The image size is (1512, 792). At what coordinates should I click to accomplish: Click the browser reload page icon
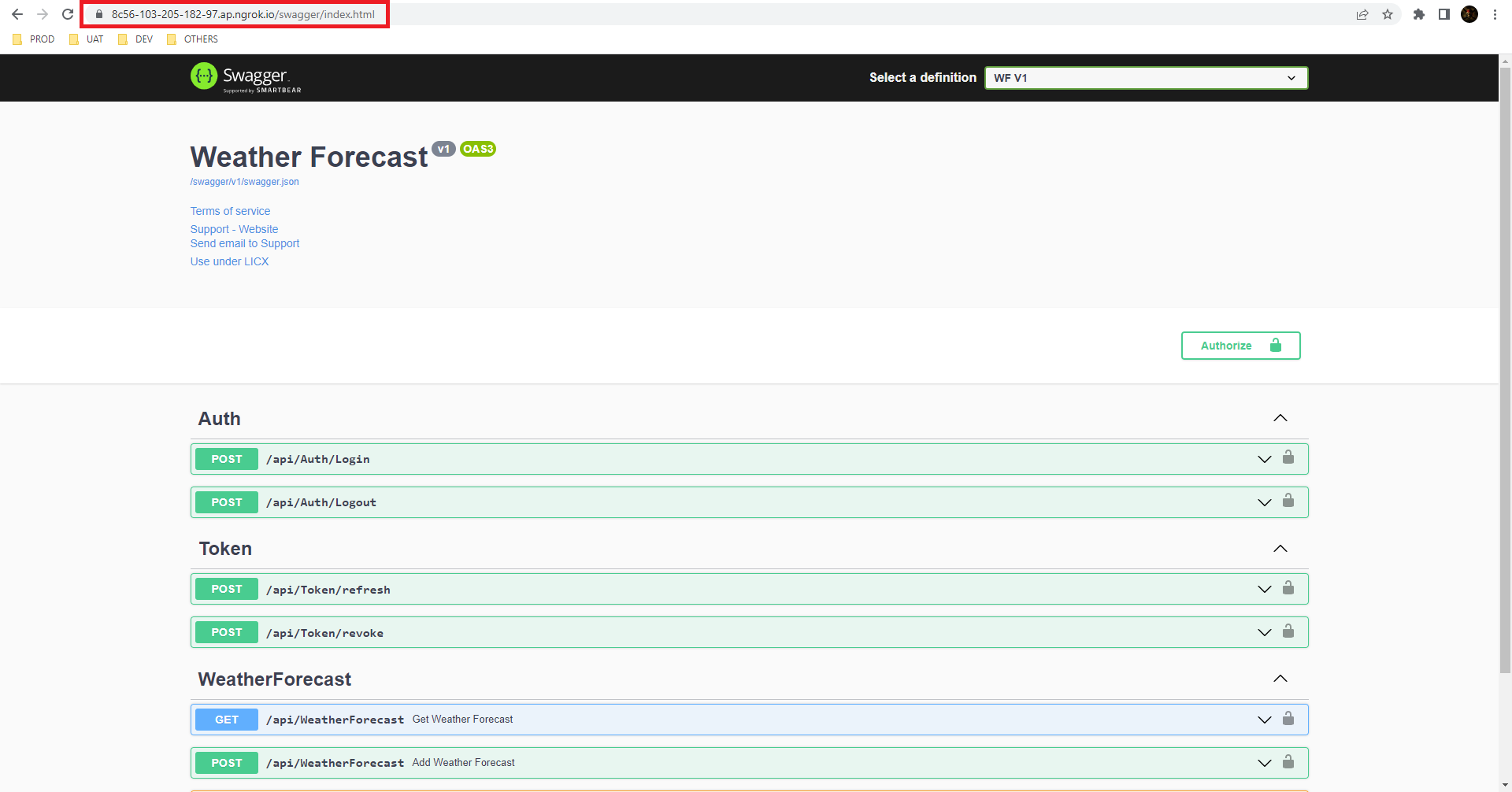(x=68, y=14)
